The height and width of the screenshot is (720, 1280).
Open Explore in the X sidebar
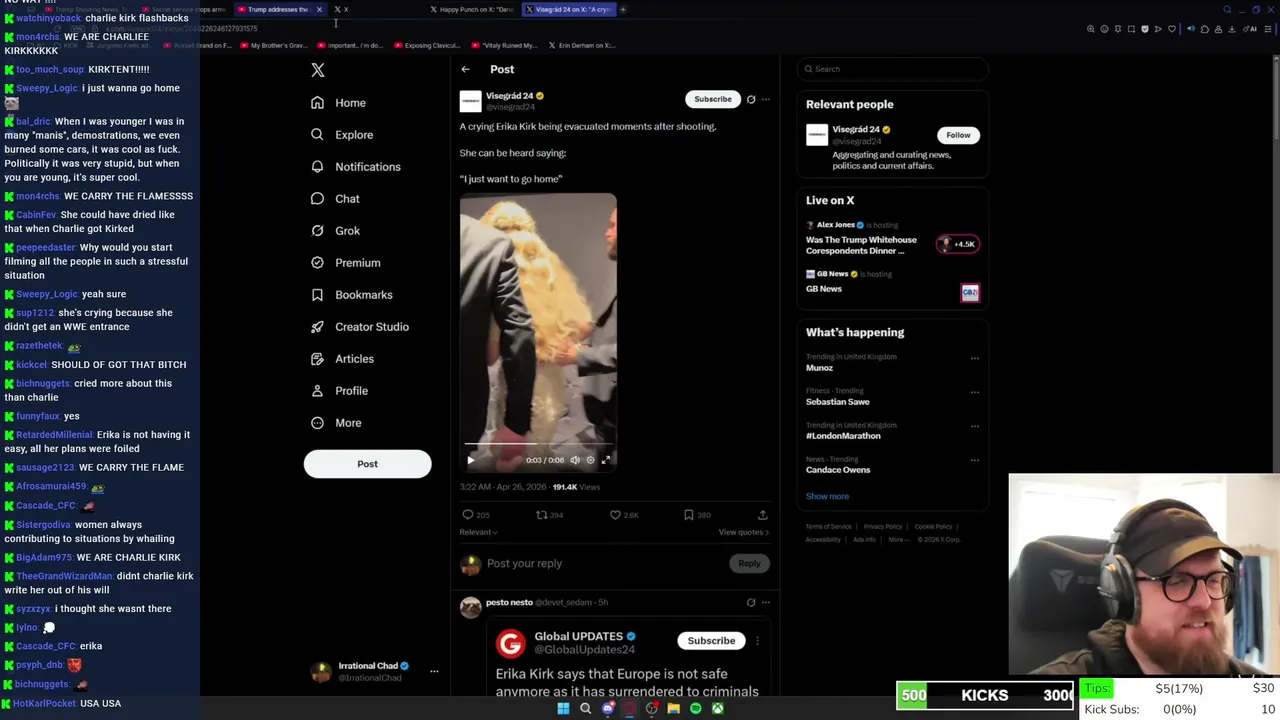(x=341, y=135)
